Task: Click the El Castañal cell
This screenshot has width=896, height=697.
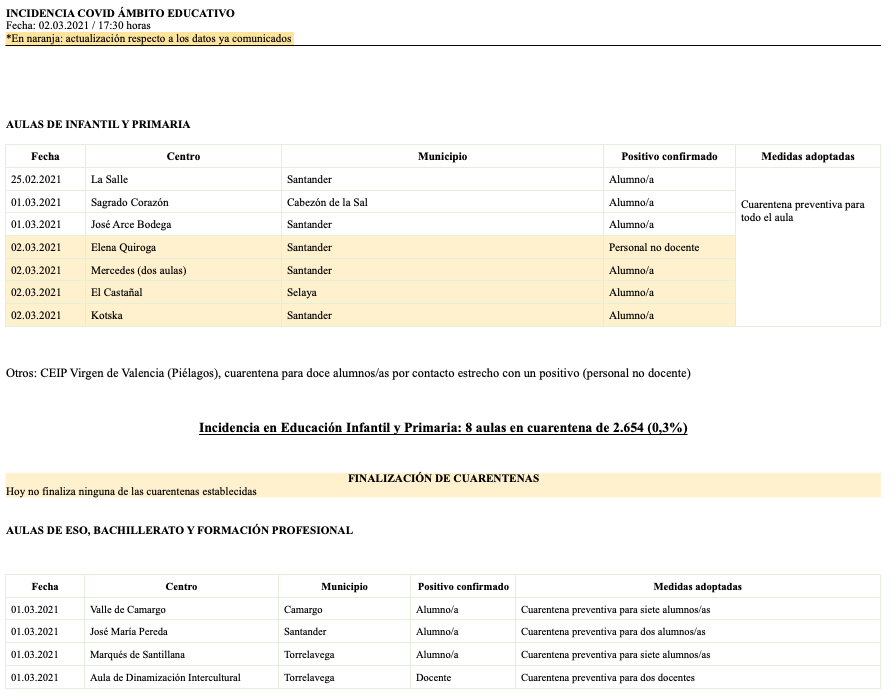Action: pos(116,293)
